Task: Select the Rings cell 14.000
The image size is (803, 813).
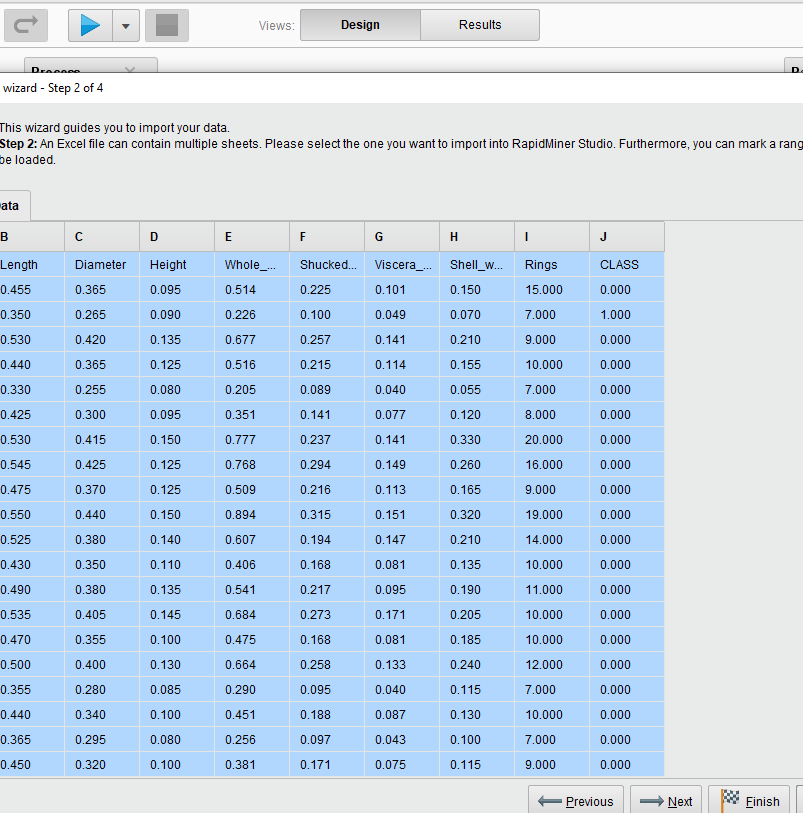Action: pos(552,540)
